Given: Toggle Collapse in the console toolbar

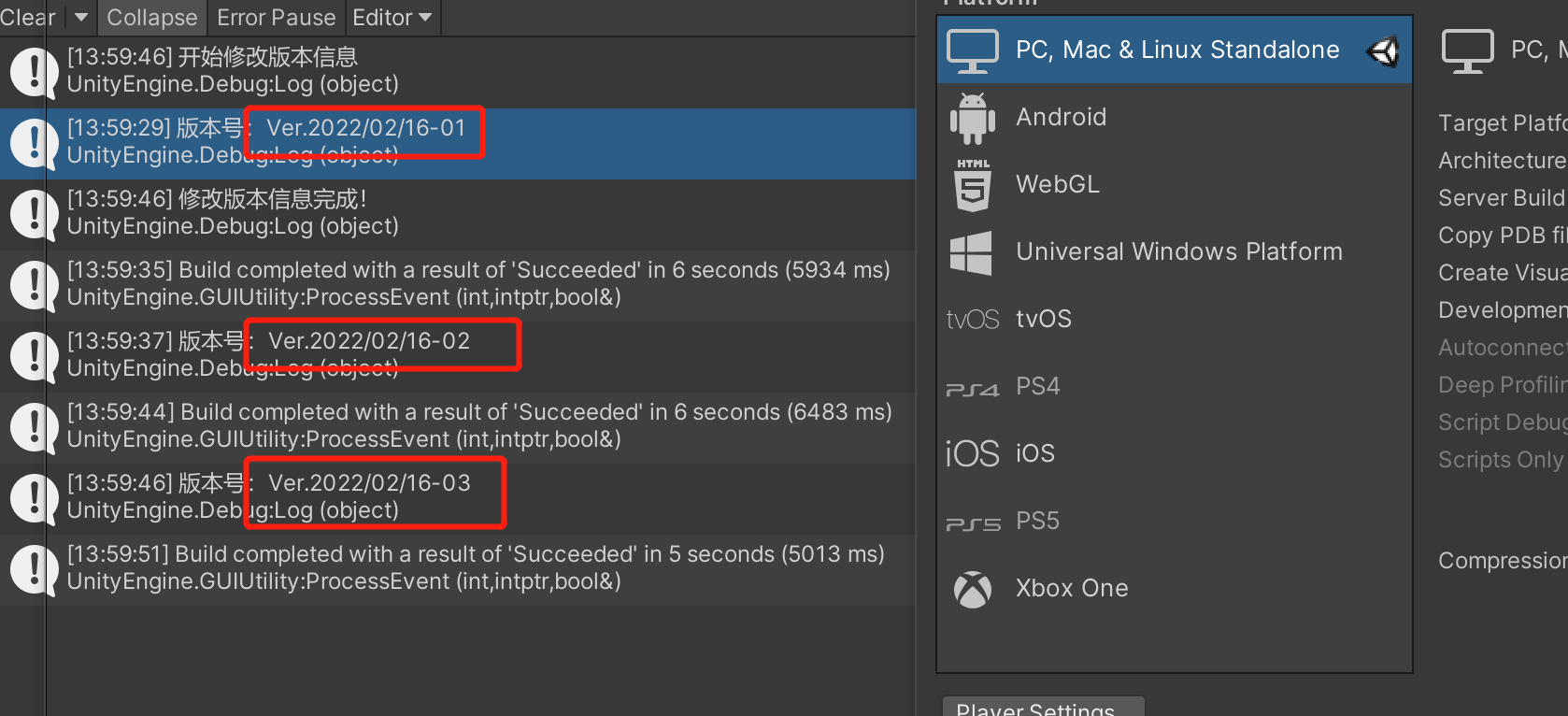Looking at the screenshot, I should point(151,17).
